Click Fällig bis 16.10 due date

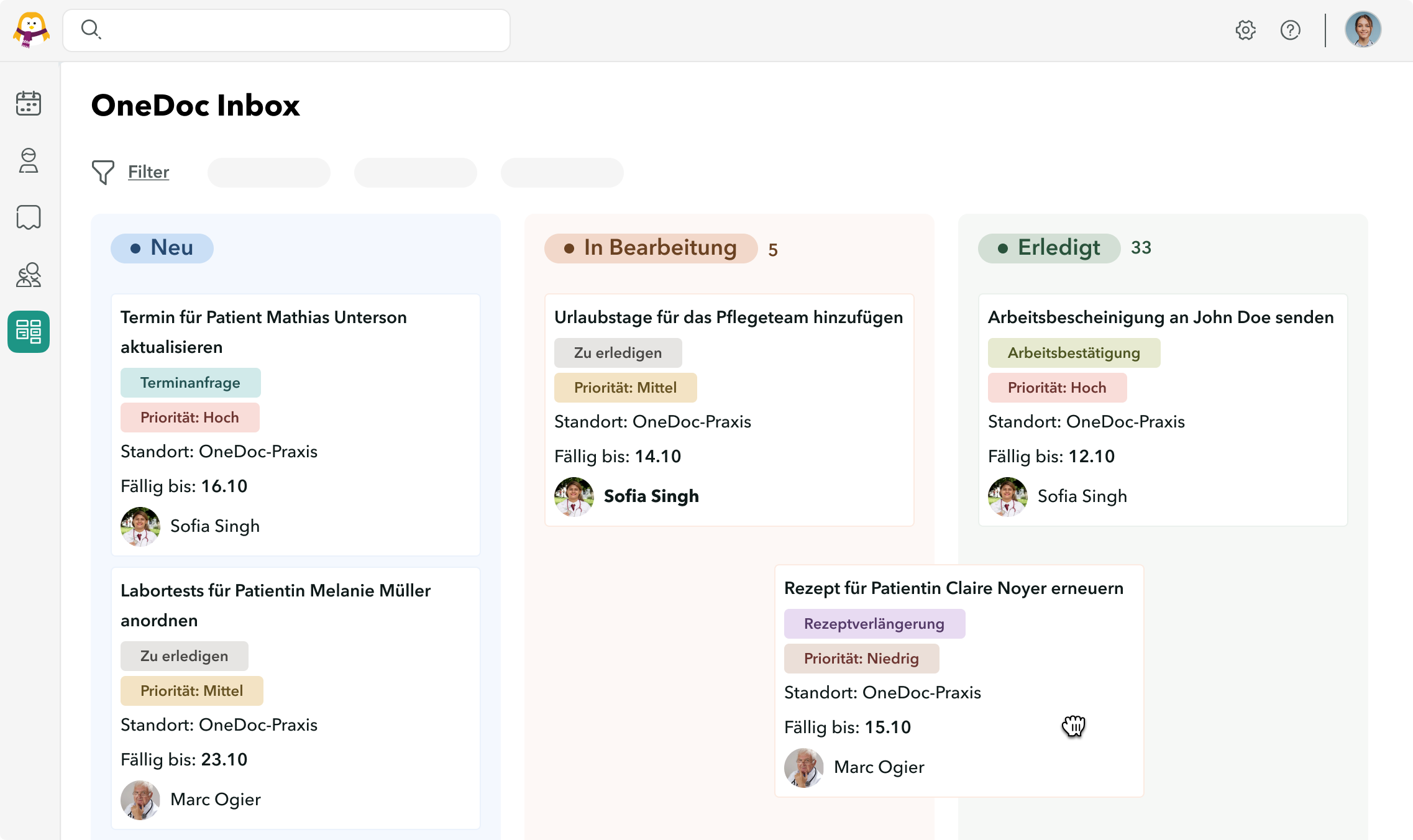click(184, 486)
